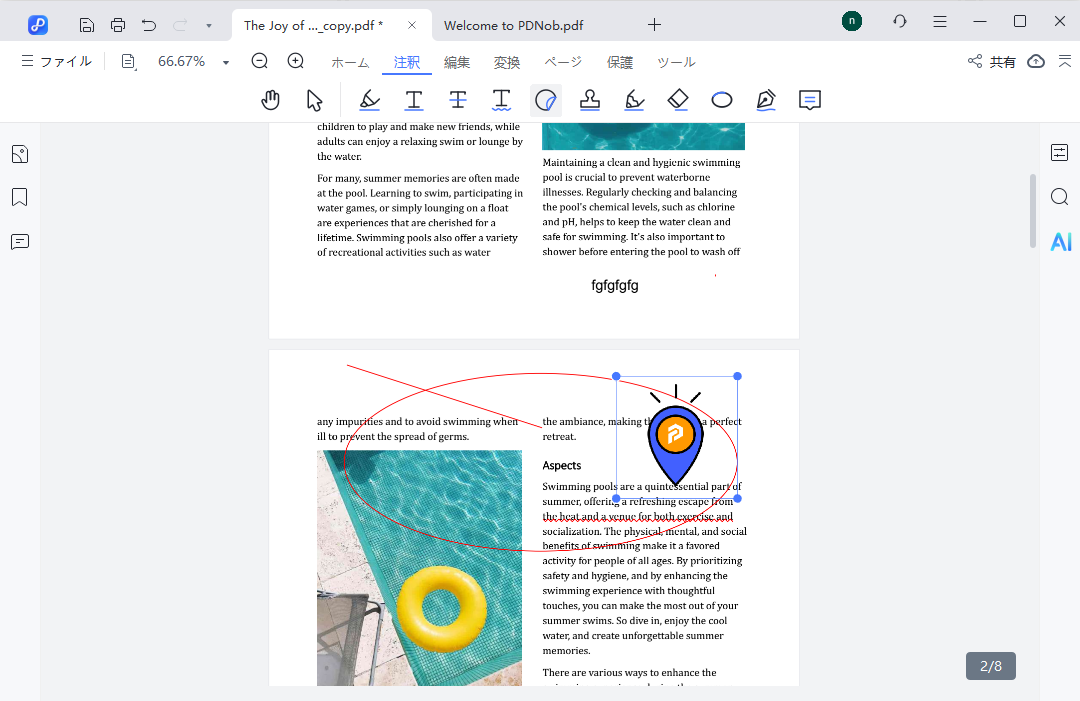This screenshot has height=701, width=1080.
Task: Open the page thumbnails panel
Action: 20,154
